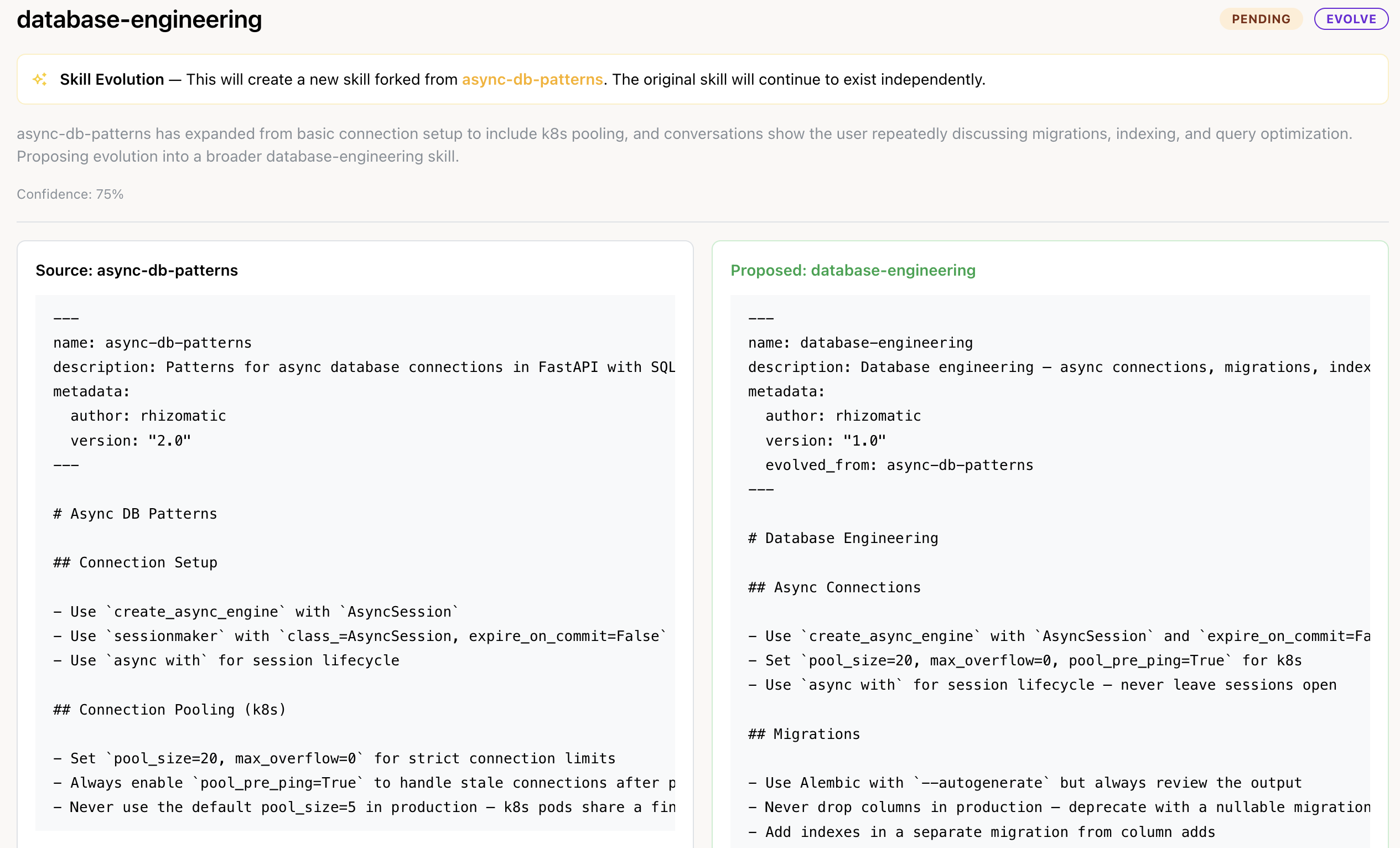
Task: Click '# Async DB Patterns' heading line
Action: point(135,514)
